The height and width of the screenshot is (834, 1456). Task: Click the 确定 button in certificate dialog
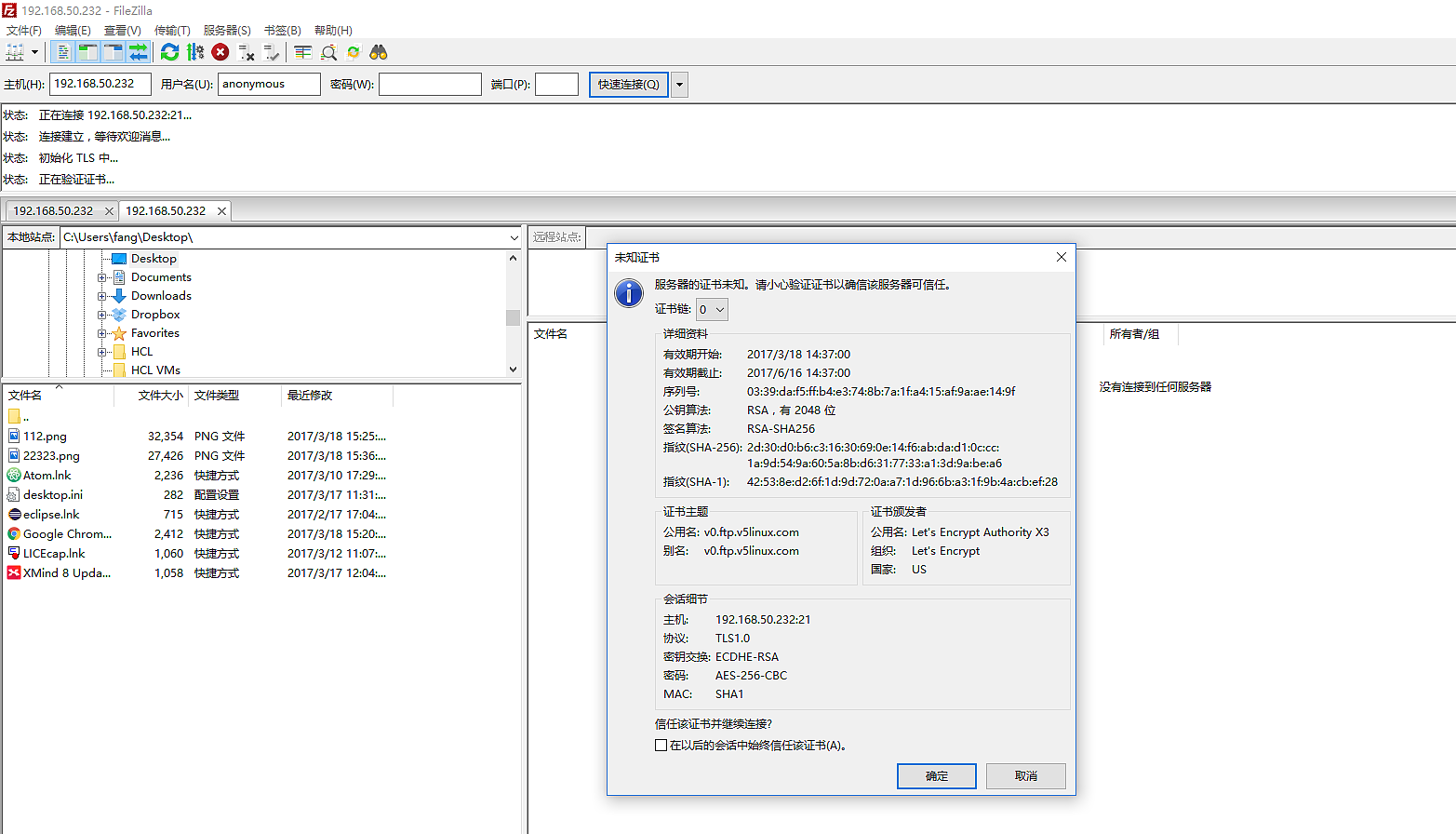[936, 776]
